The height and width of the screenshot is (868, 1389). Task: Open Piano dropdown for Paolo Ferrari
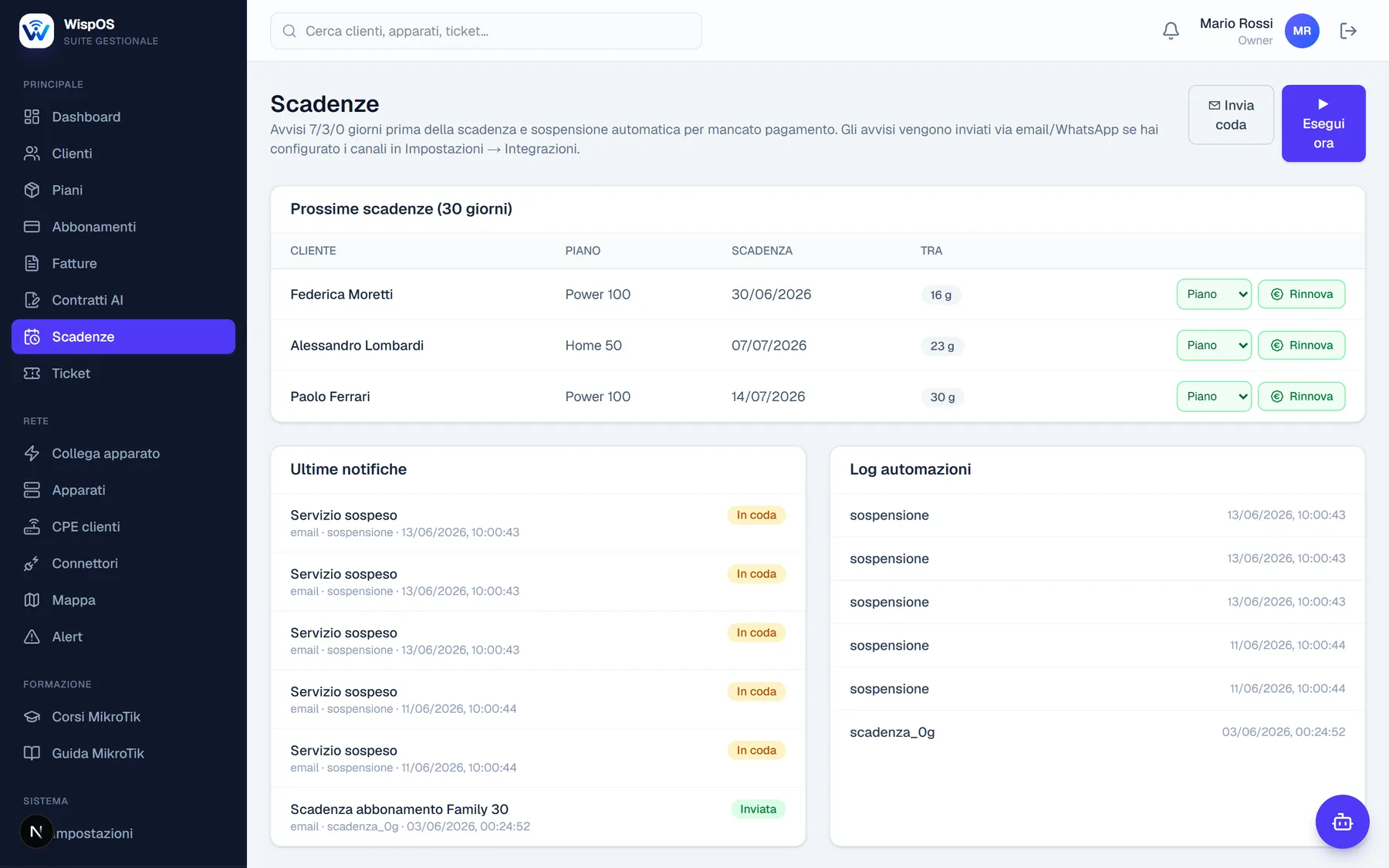1214,397
